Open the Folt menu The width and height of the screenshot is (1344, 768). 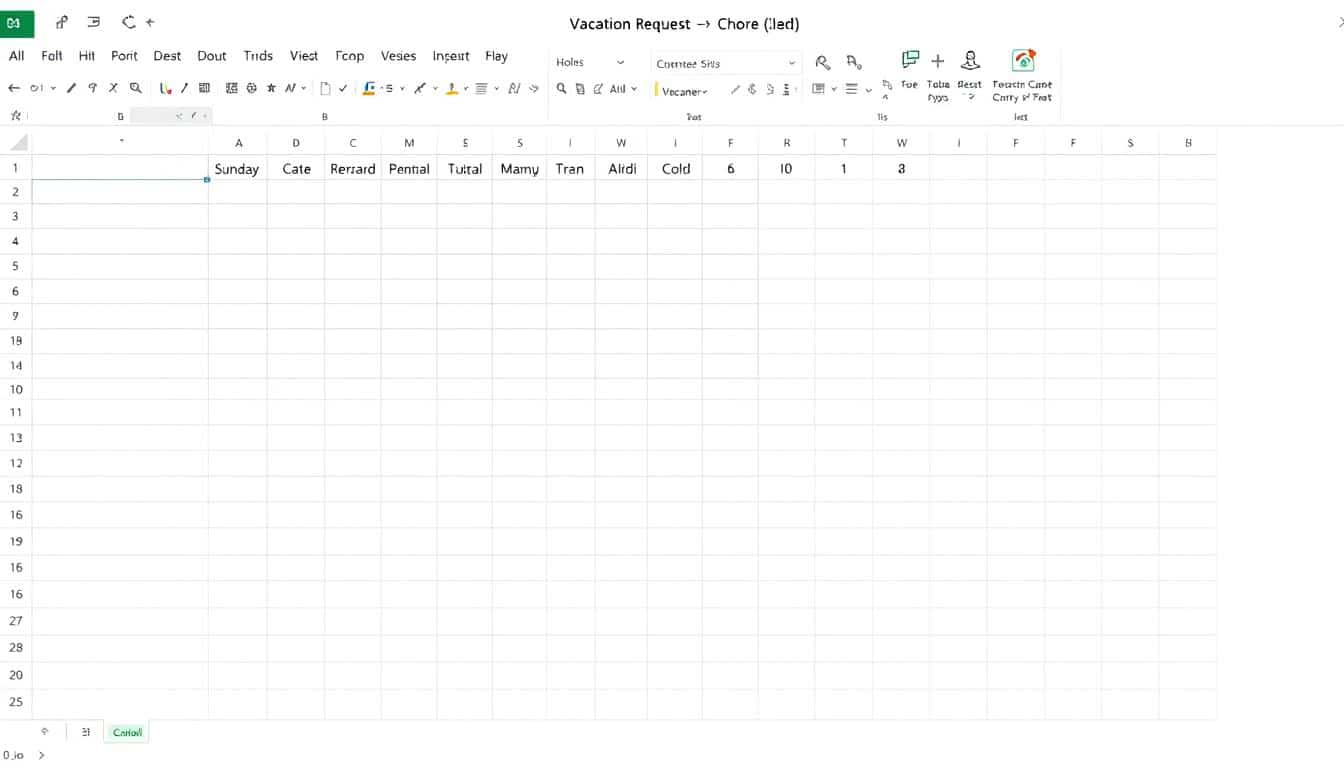point(52,56)
